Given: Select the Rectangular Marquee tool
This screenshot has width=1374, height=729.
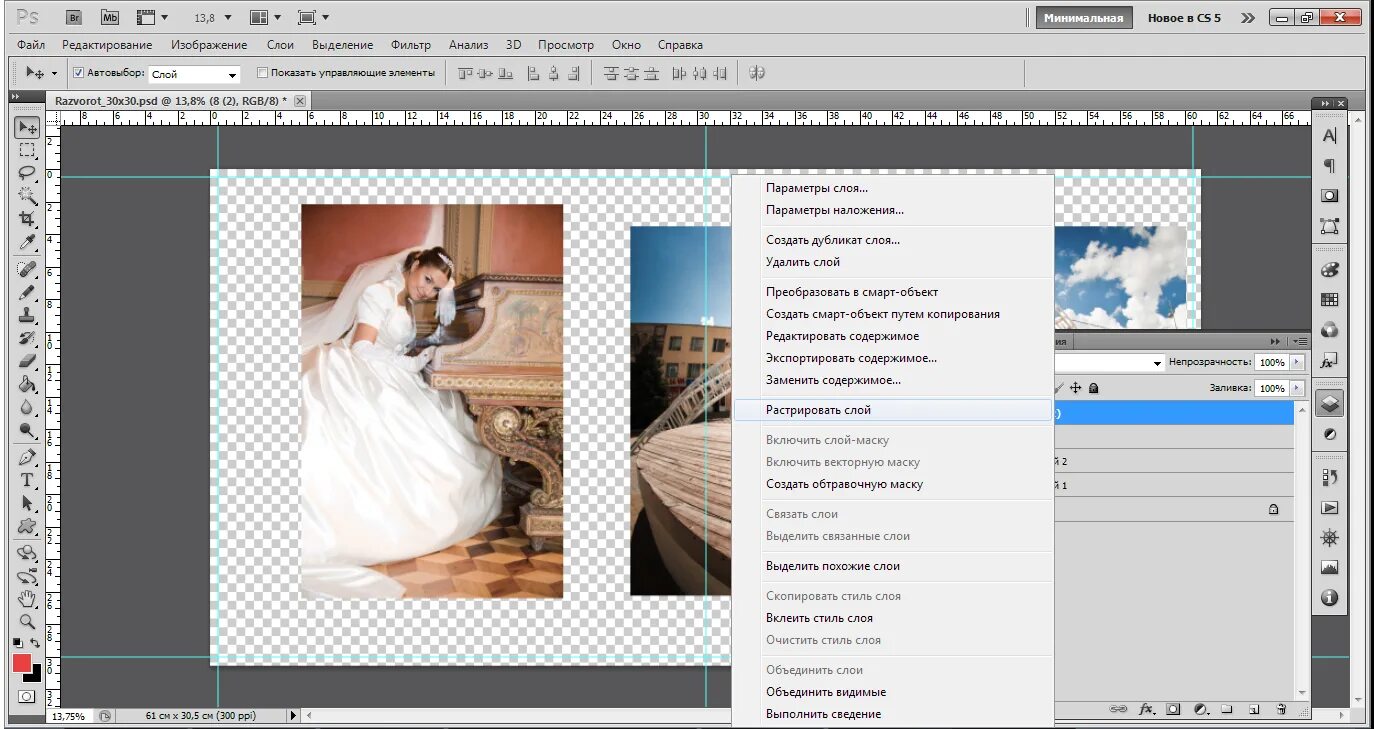Looking at the screenshot, I should tap(27, 150).
